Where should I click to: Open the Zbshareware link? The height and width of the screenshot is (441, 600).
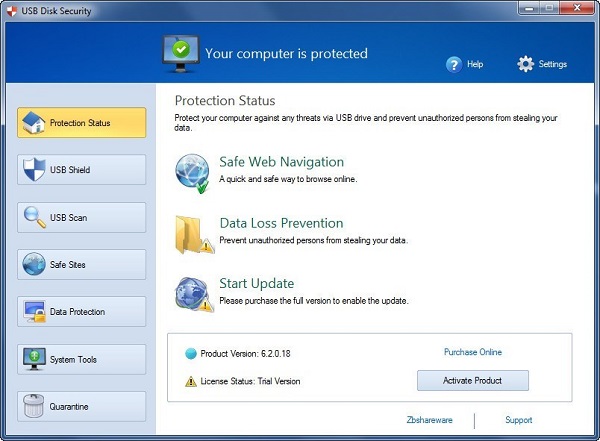tap(429, 420)
